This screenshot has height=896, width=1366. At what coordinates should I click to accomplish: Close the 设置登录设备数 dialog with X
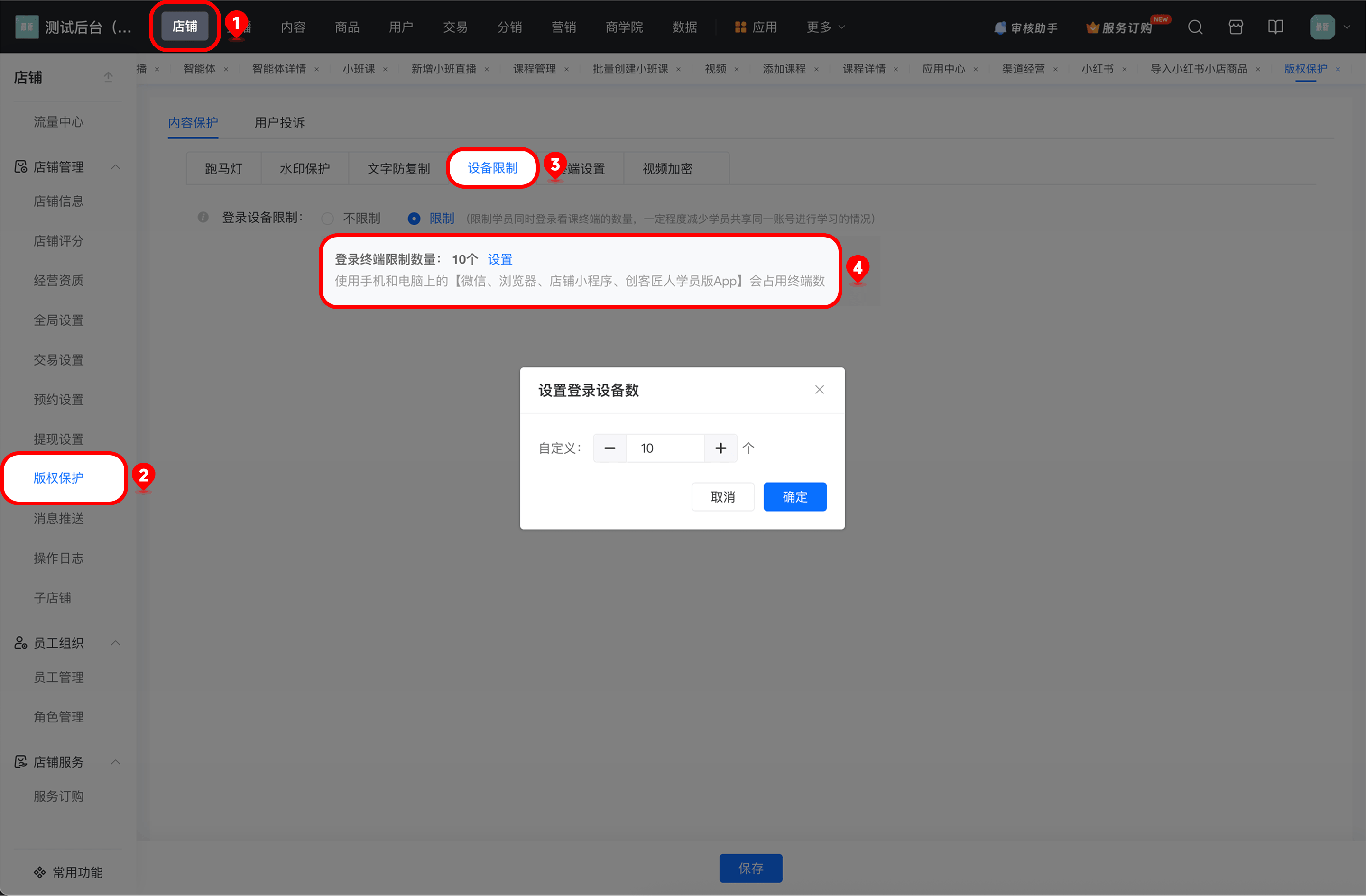click(820, 390)
